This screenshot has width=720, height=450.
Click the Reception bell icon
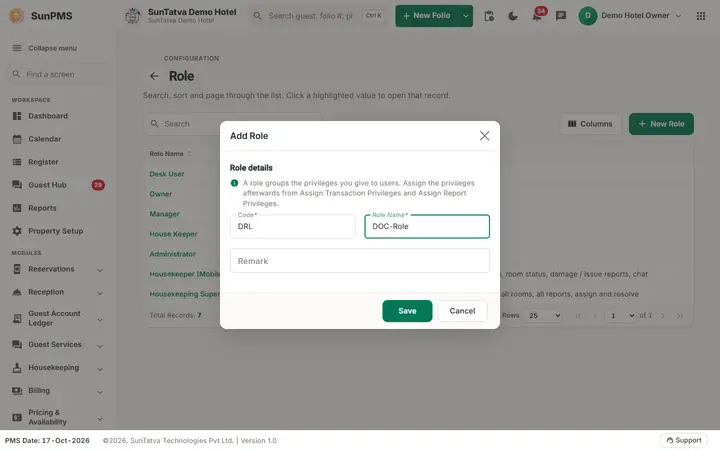pos(17,292)
